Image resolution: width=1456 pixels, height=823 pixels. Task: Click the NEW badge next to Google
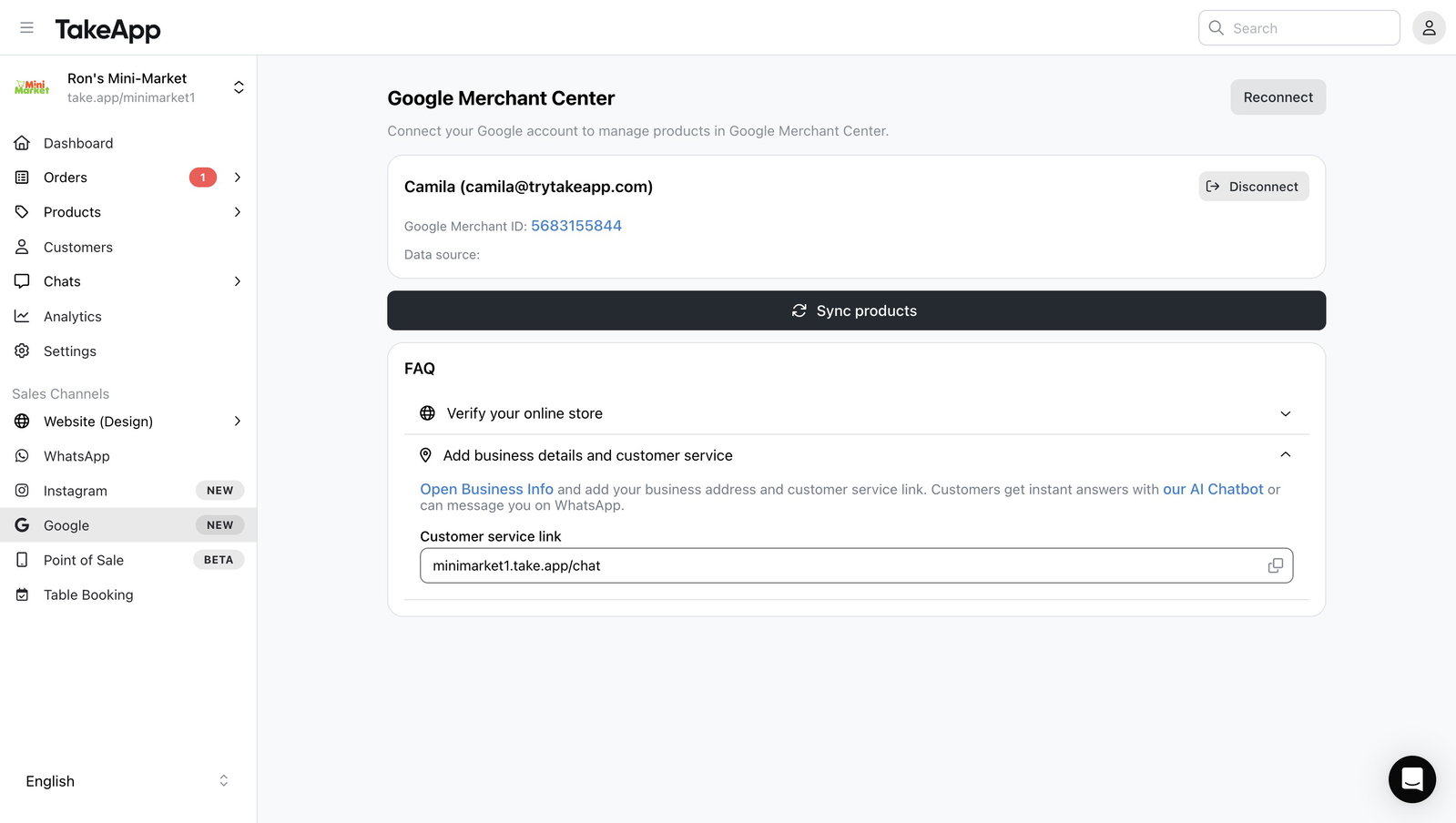(219, 524)
